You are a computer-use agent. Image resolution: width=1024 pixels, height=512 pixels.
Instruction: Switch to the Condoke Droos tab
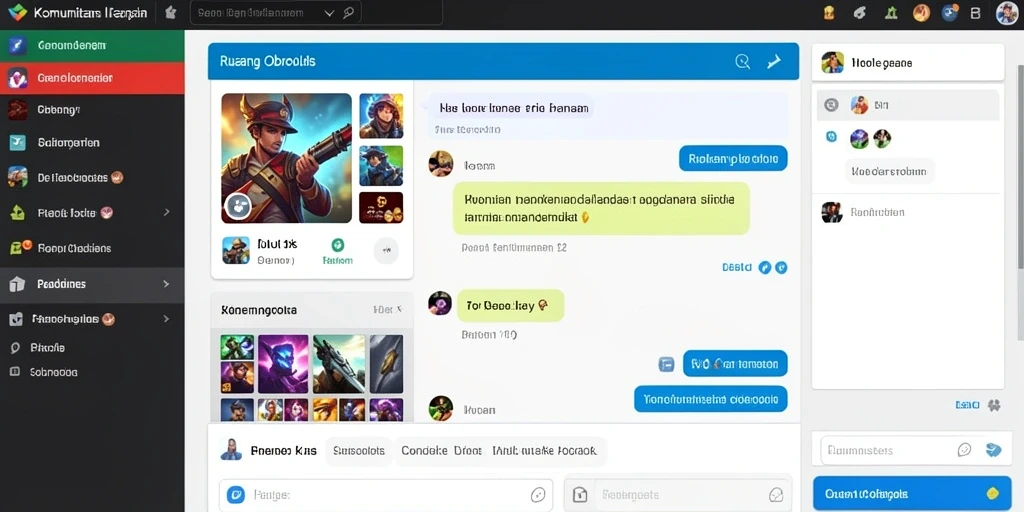(441, 451)
